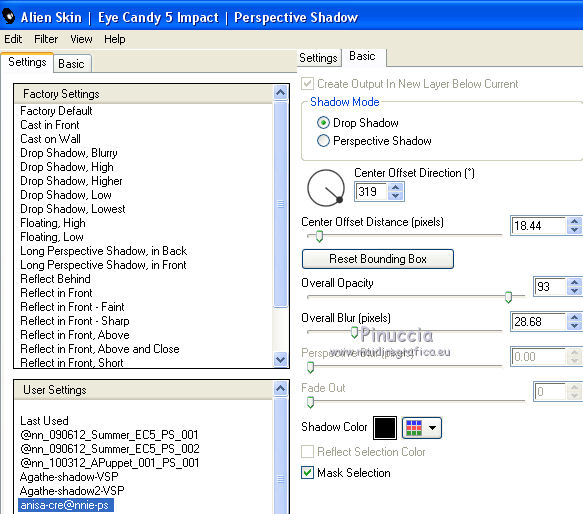Select the Drop Shadow radio button
Image resolution: width=583 pixels, height=514 pixels.
323,122
